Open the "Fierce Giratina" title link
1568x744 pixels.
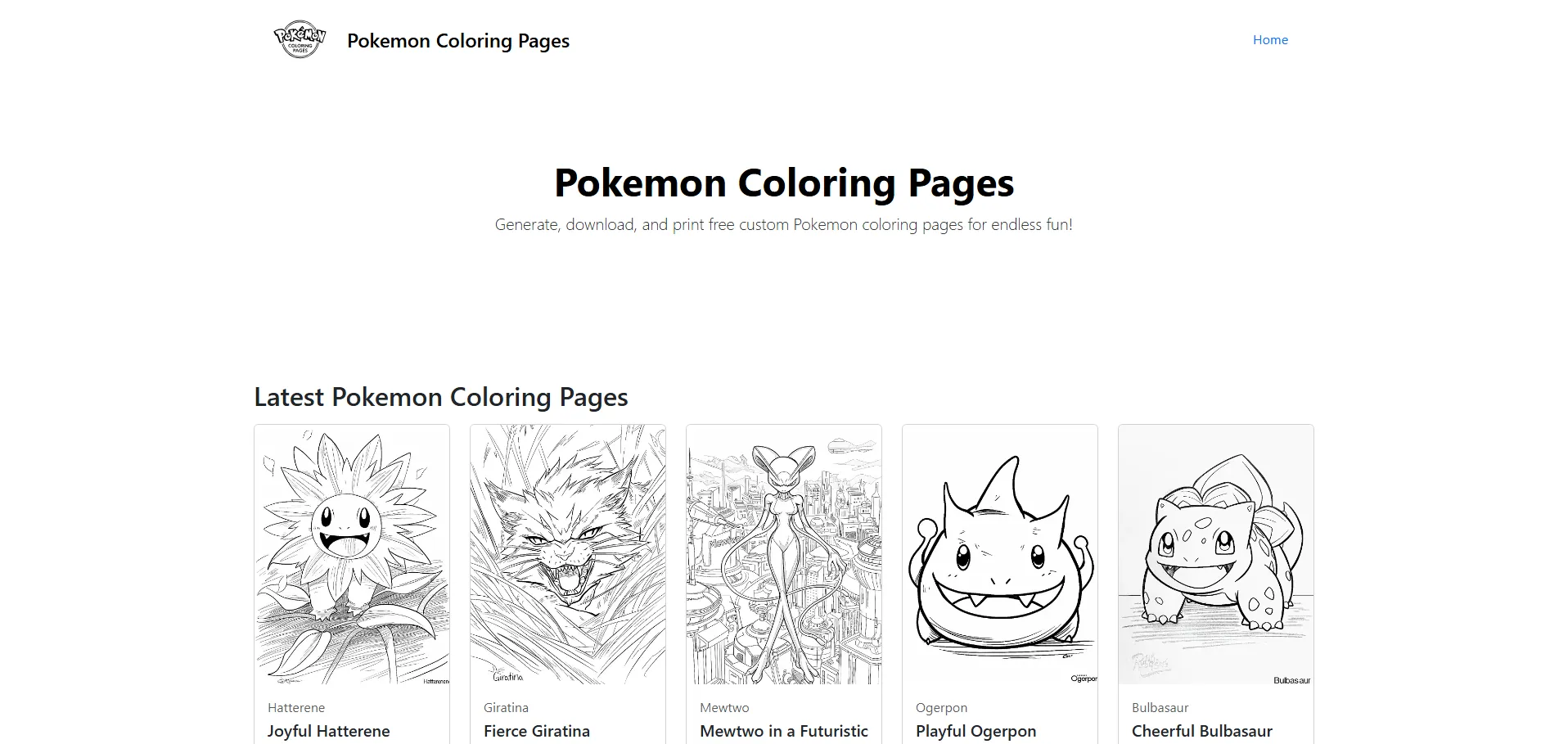(x=536, y=731)
